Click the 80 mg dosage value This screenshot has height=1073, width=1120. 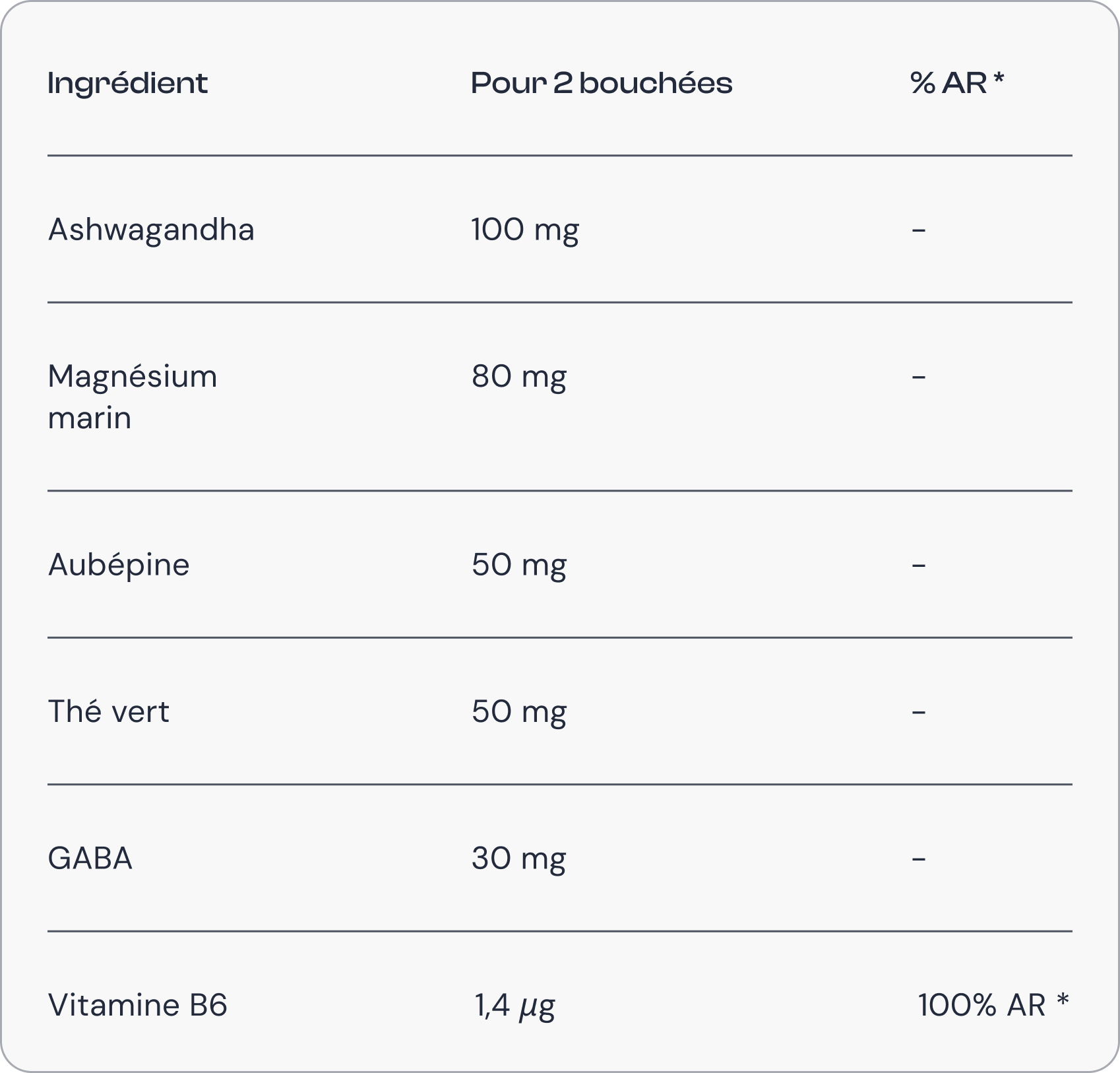[519, 377]
